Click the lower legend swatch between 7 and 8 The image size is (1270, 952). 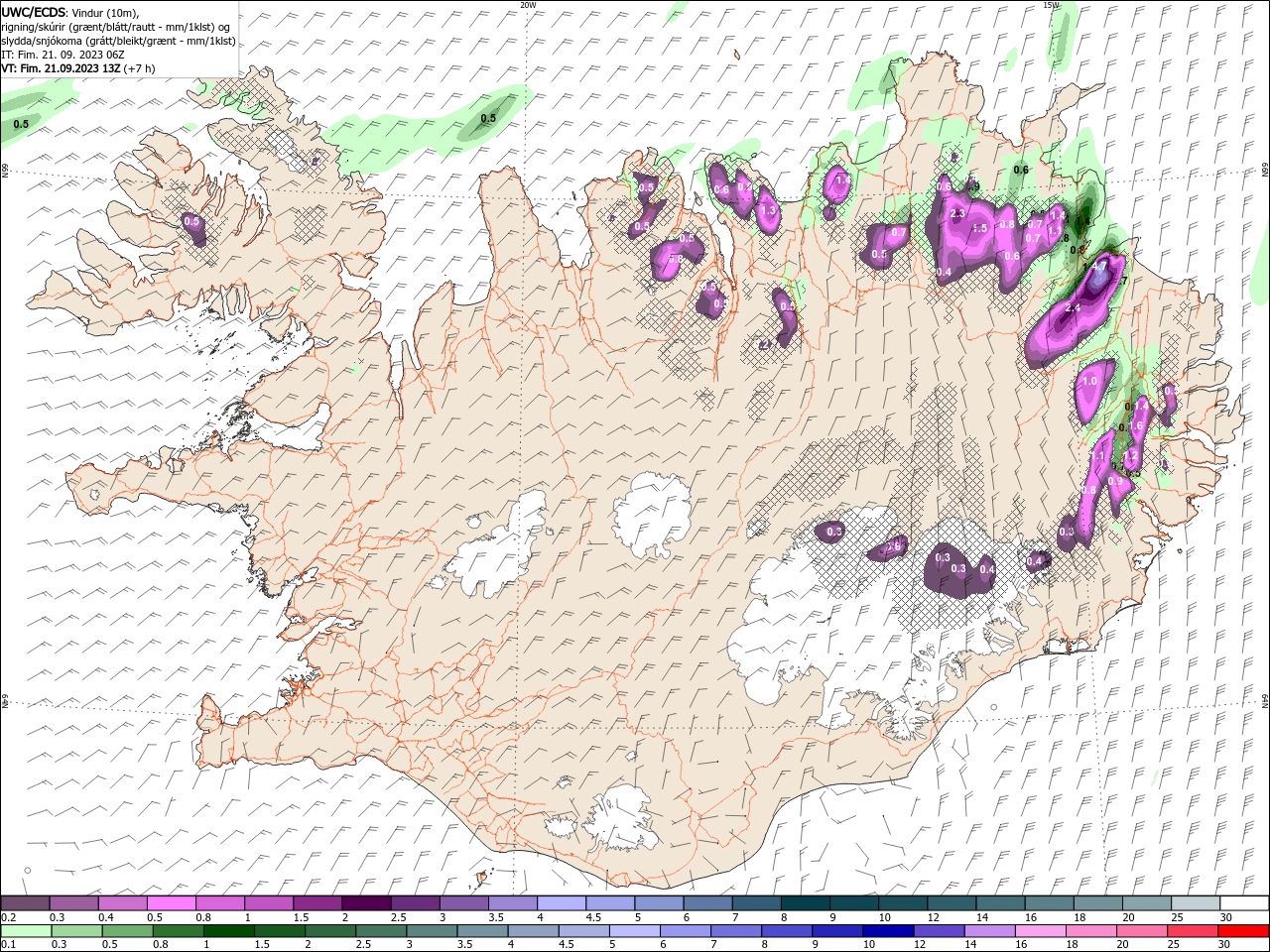tap(734, 931)
